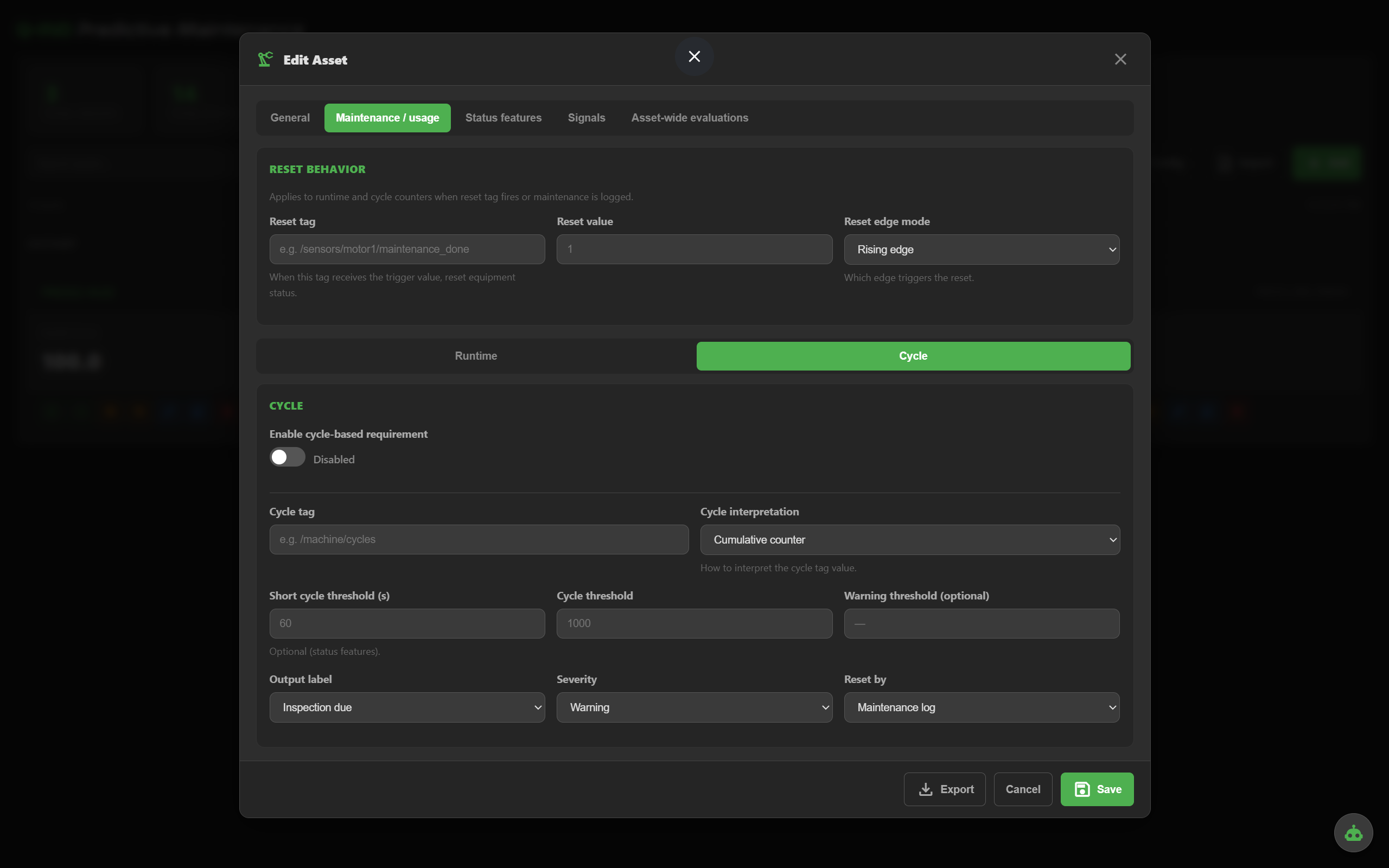Click the CYCLE section heading
Screen dimensions: 1389x868
pyautogui.click(x=286, y=406)
